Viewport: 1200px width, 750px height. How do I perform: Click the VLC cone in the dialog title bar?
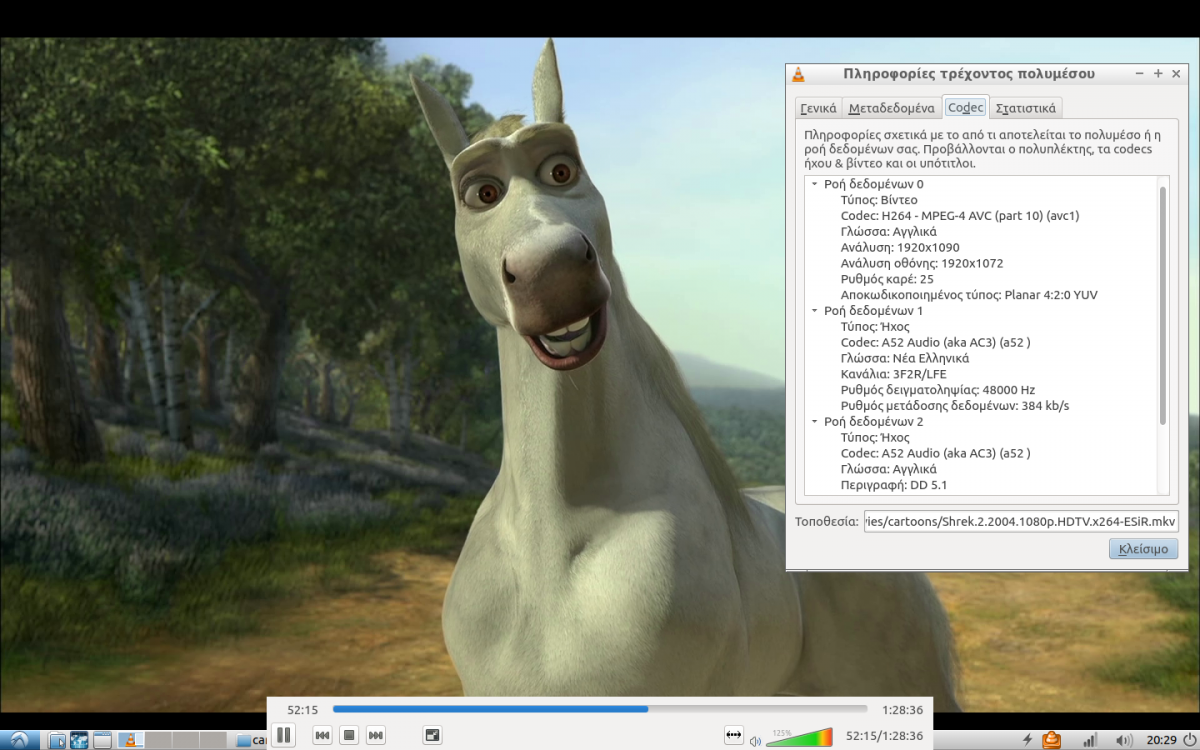click(798, 74)
